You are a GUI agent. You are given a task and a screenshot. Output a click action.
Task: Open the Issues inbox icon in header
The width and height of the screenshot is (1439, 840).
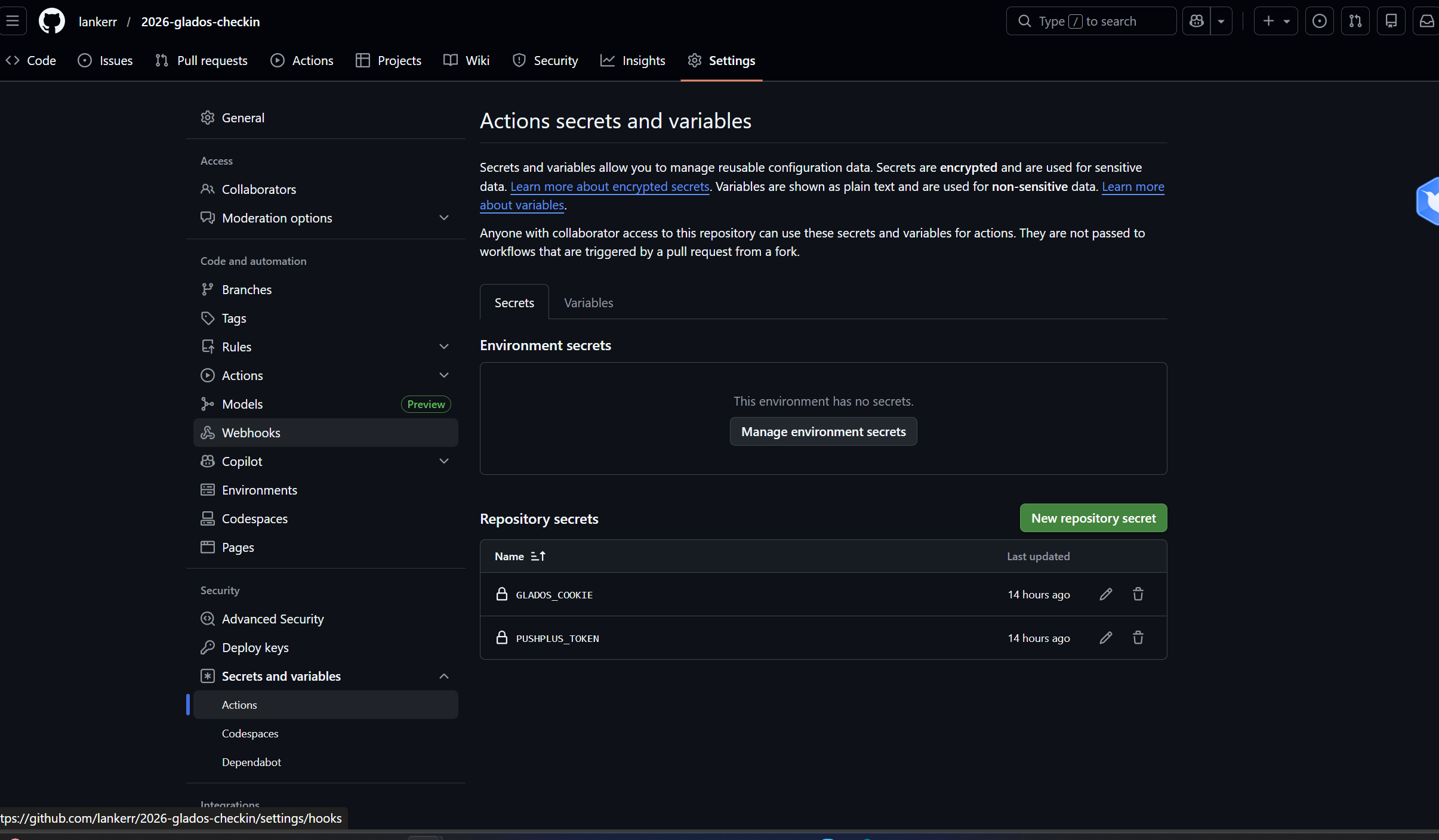pyautogui.click(x=1320, y=21)
